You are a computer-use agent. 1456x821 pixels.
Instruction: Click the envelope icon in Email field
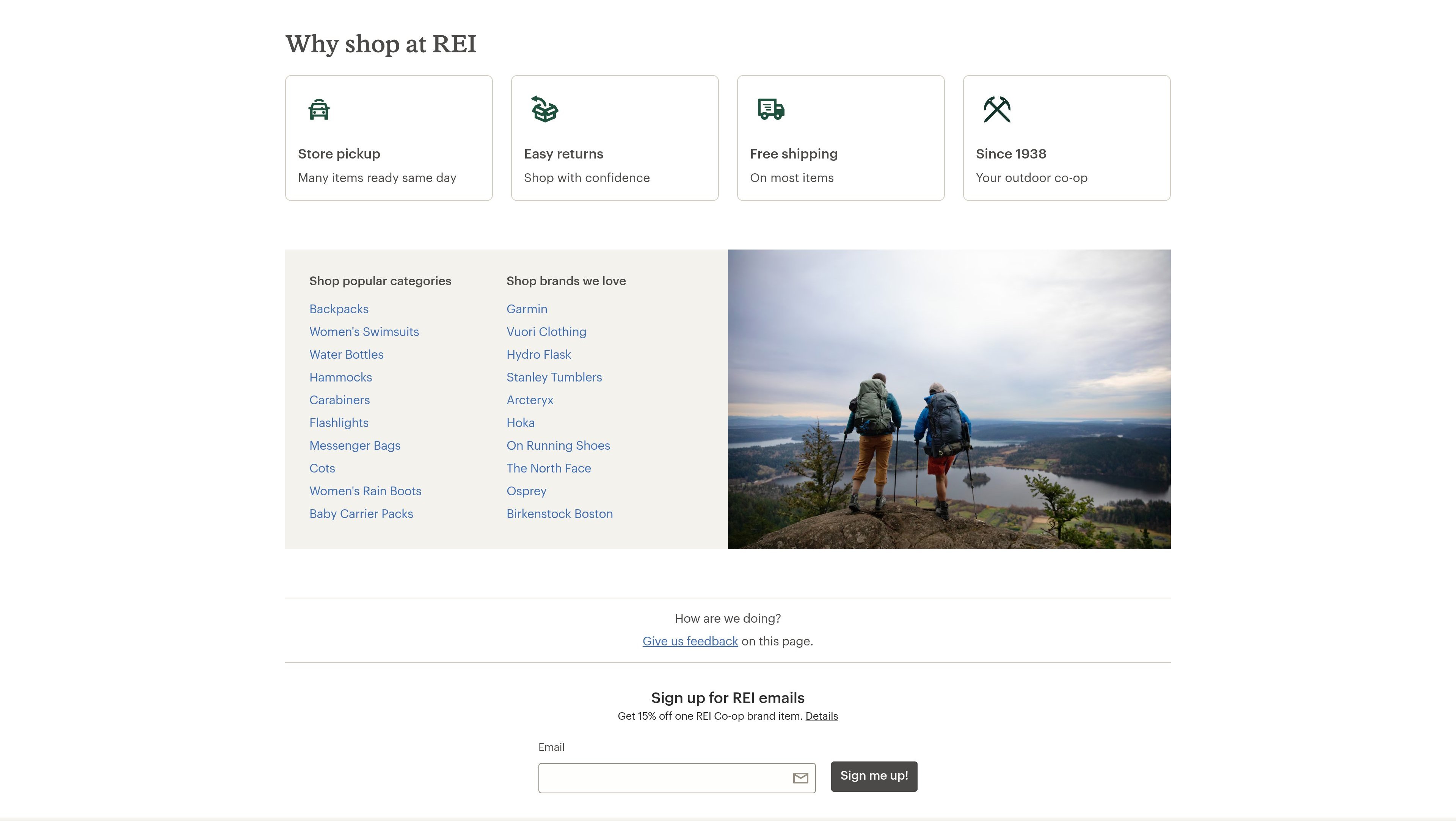pos(800,778)
